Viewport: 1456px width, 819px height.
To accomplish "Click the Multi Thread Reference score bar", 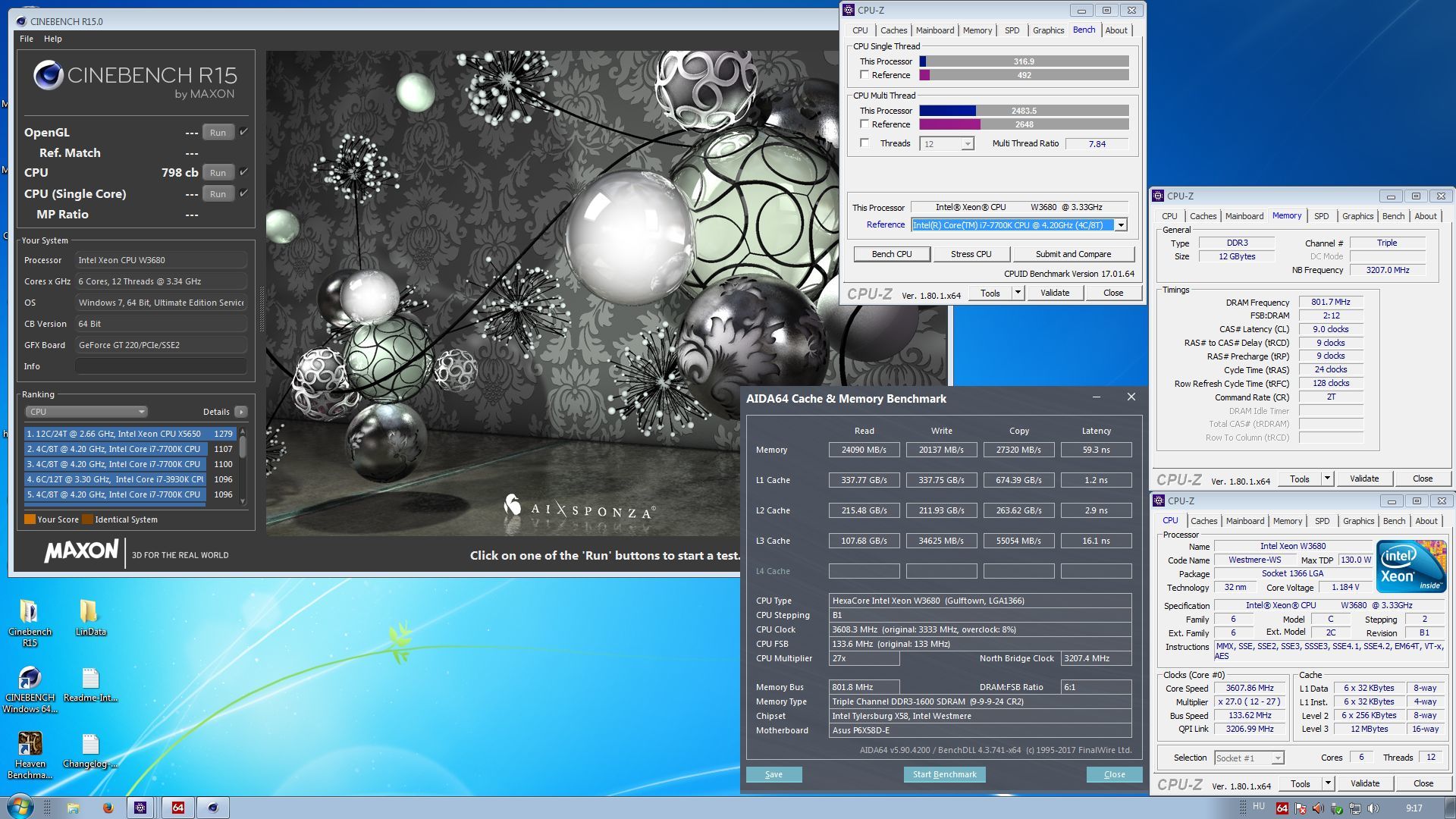I will (x=1024, y=124).
